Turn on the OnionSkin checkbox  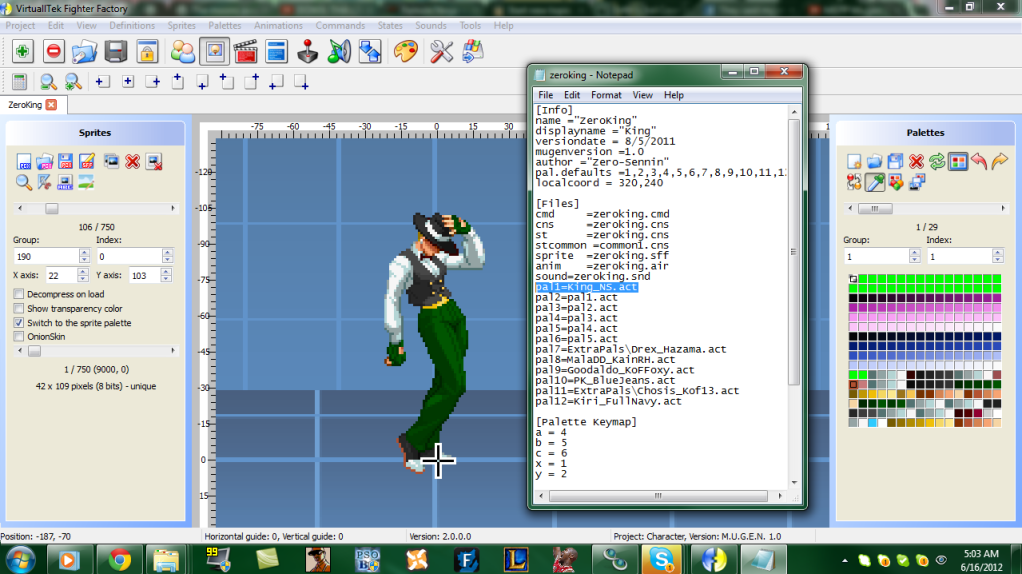[19, 337]
